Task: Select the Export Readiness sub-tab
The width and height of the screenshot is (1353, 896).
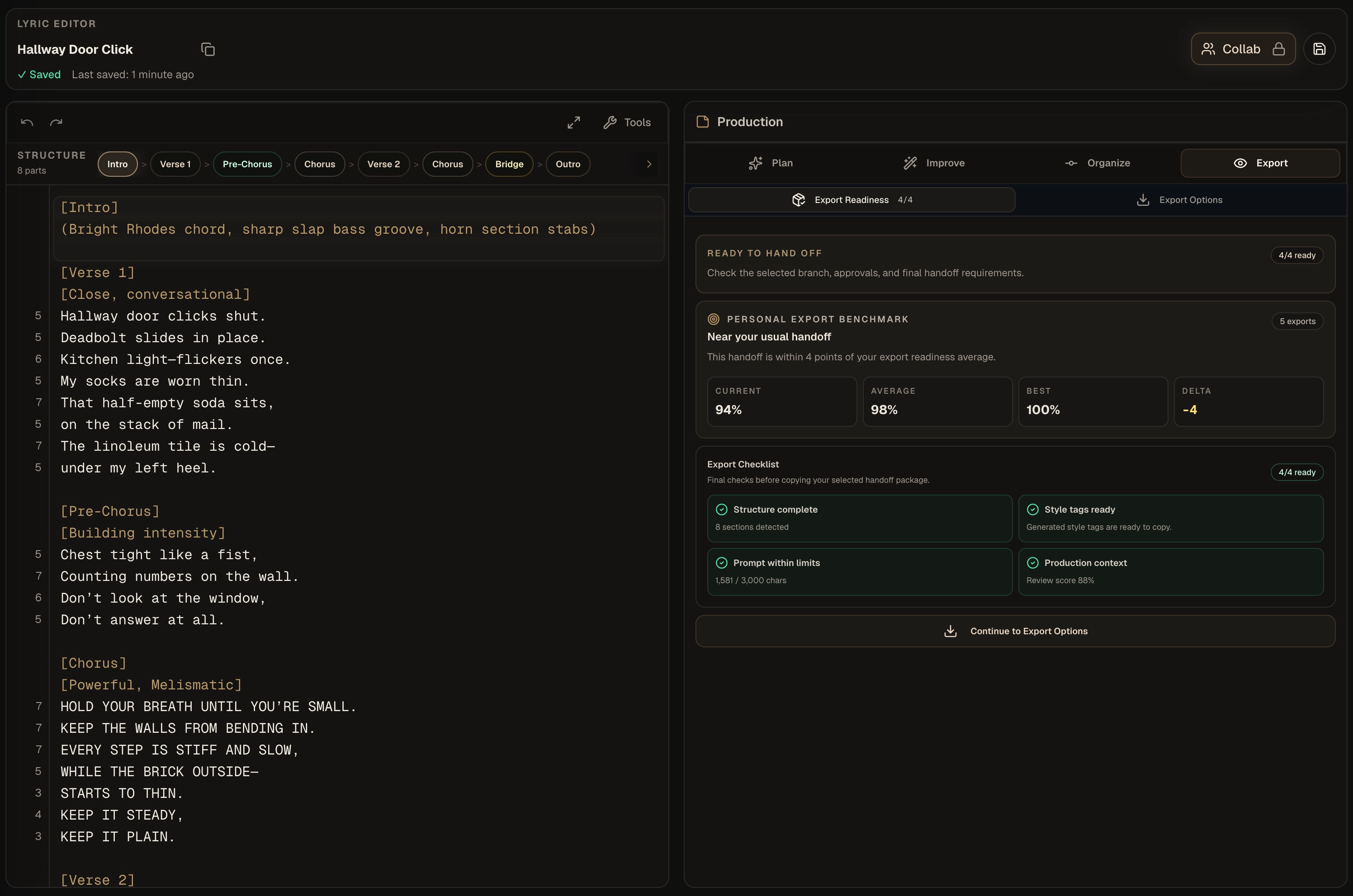Action: (x=852, y=200)
